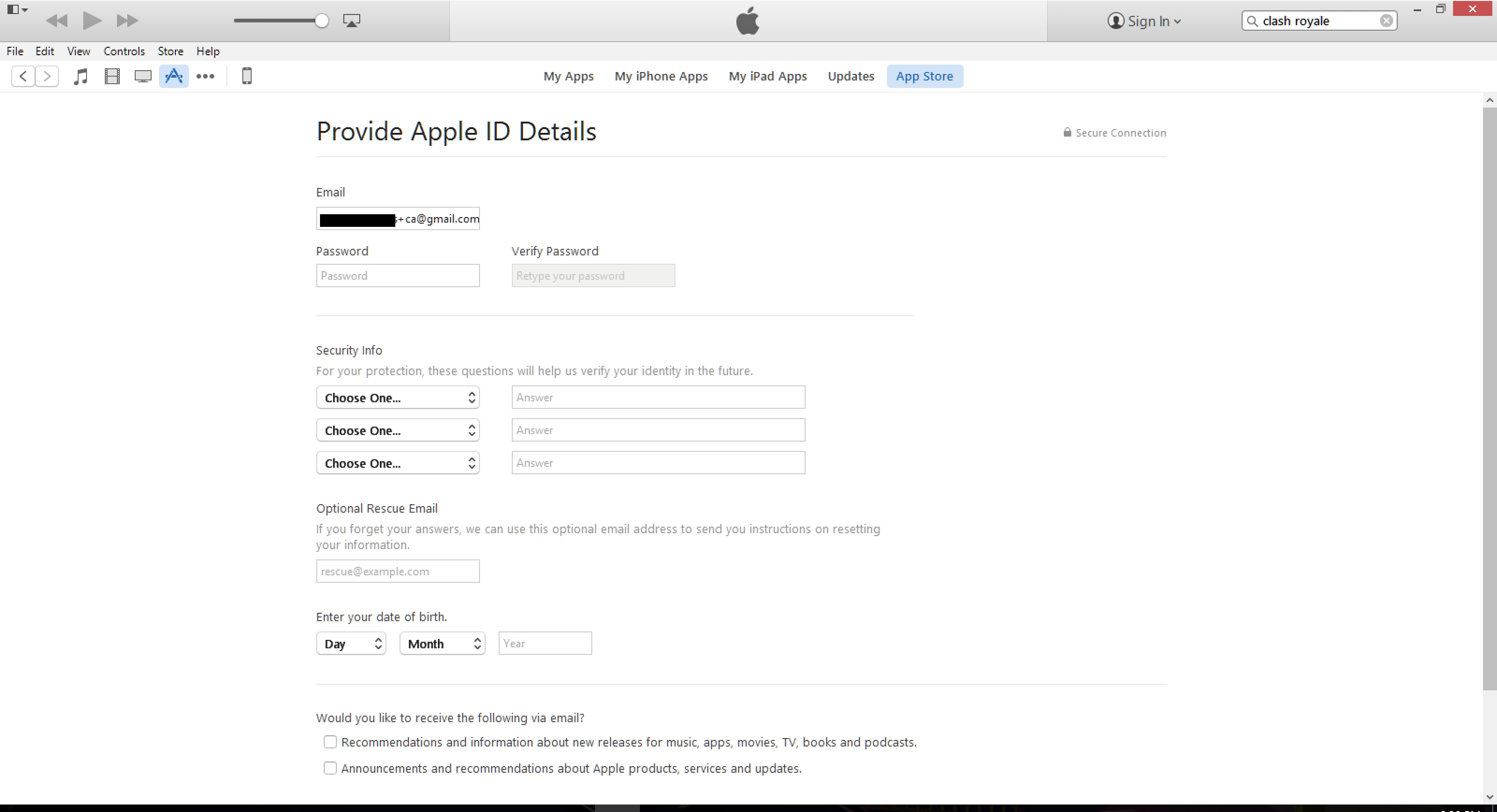Switch to the Updates tab
1497x812 pixels.
[851, 76]
